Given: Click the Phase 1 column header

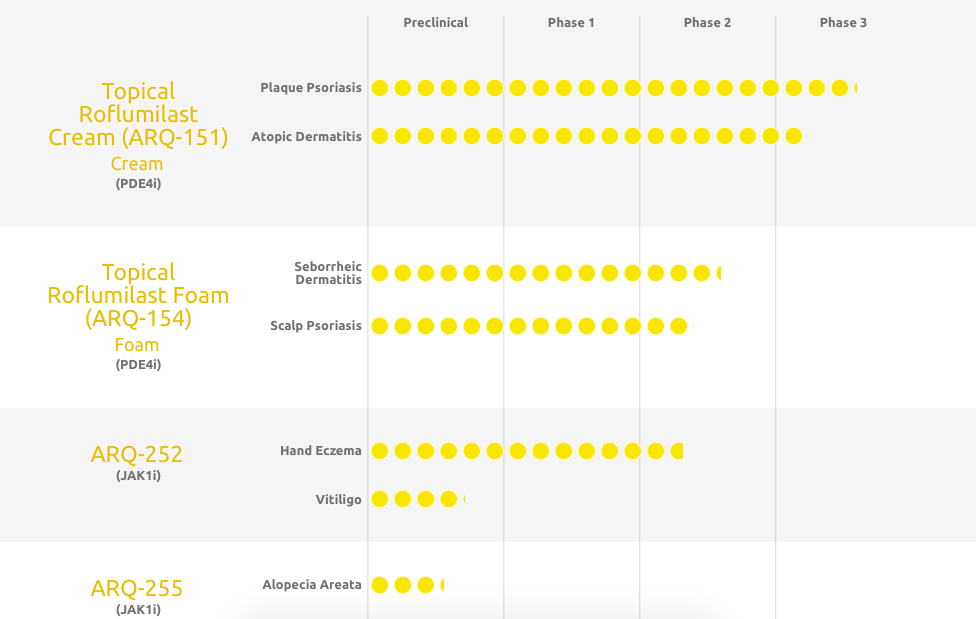Looking at the screenshot, I should coord(571,22).
